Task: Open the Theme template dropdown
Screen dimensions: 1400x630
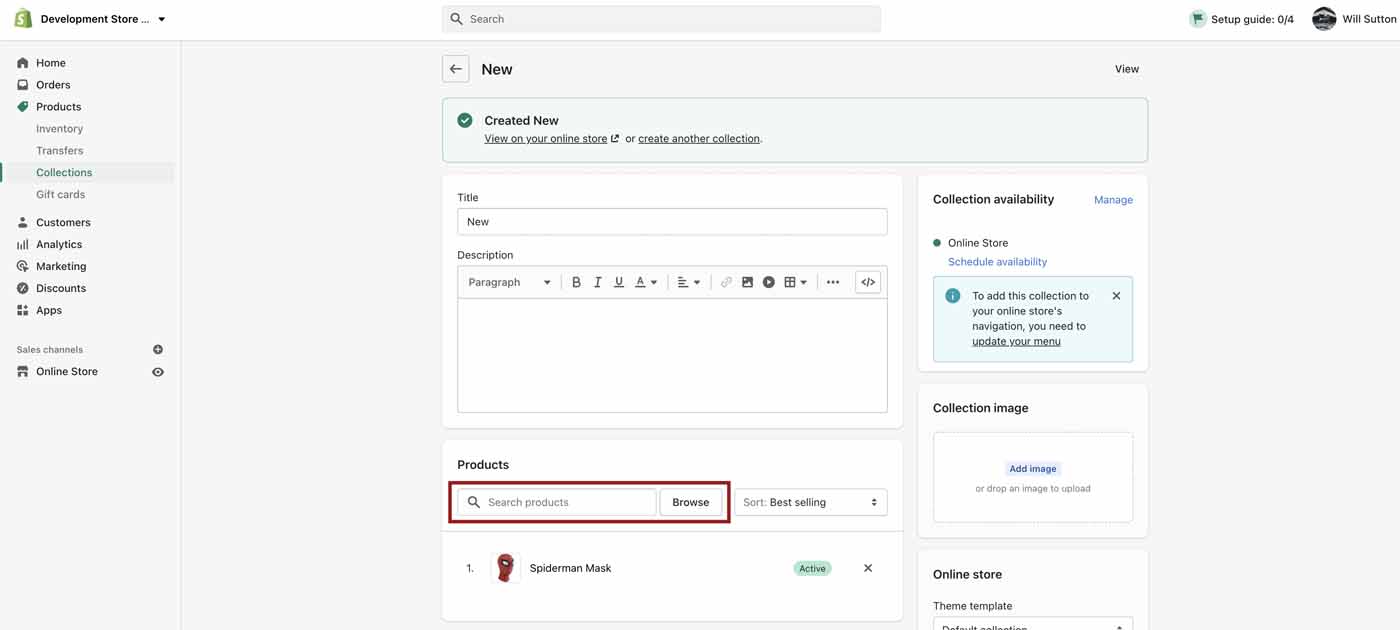Action: pyautogui.click(x=1033, y=625)
